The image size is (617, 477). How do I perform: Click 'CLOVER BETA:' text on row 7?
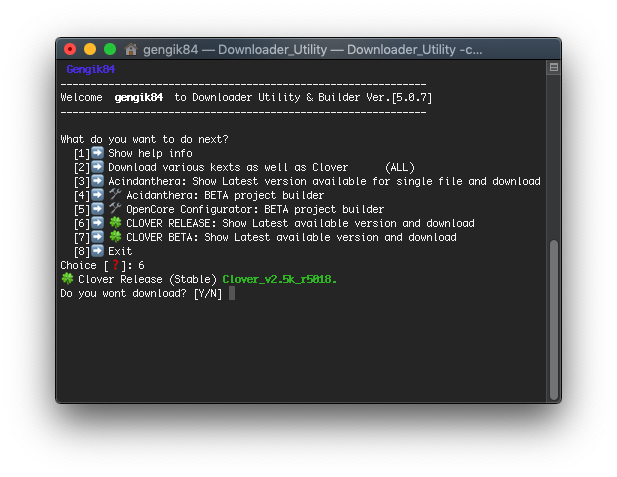[x=162, y=237]
